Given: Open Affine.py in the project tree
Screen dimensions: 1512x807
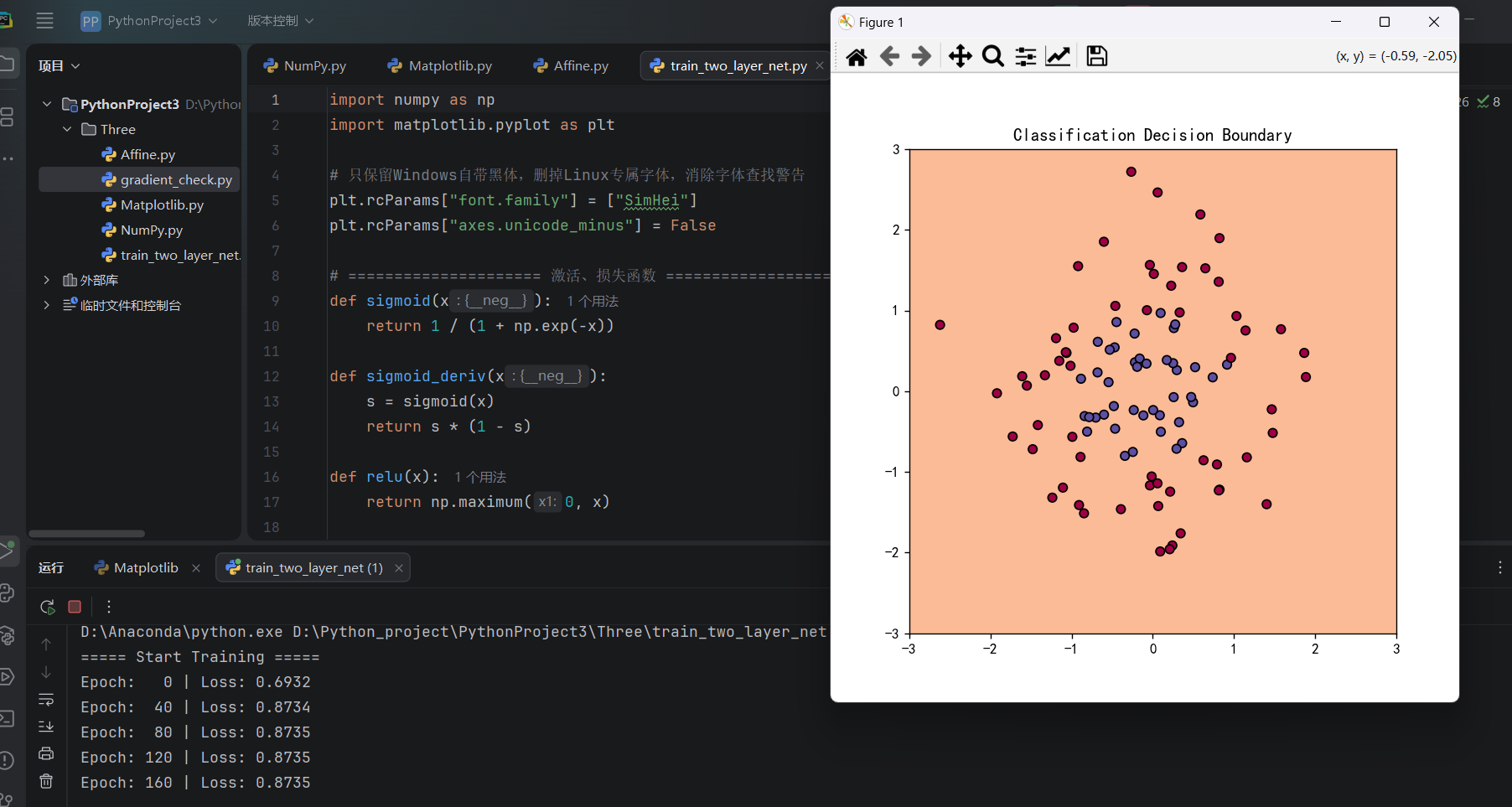Looking at the screenshot, I should 139,154.
